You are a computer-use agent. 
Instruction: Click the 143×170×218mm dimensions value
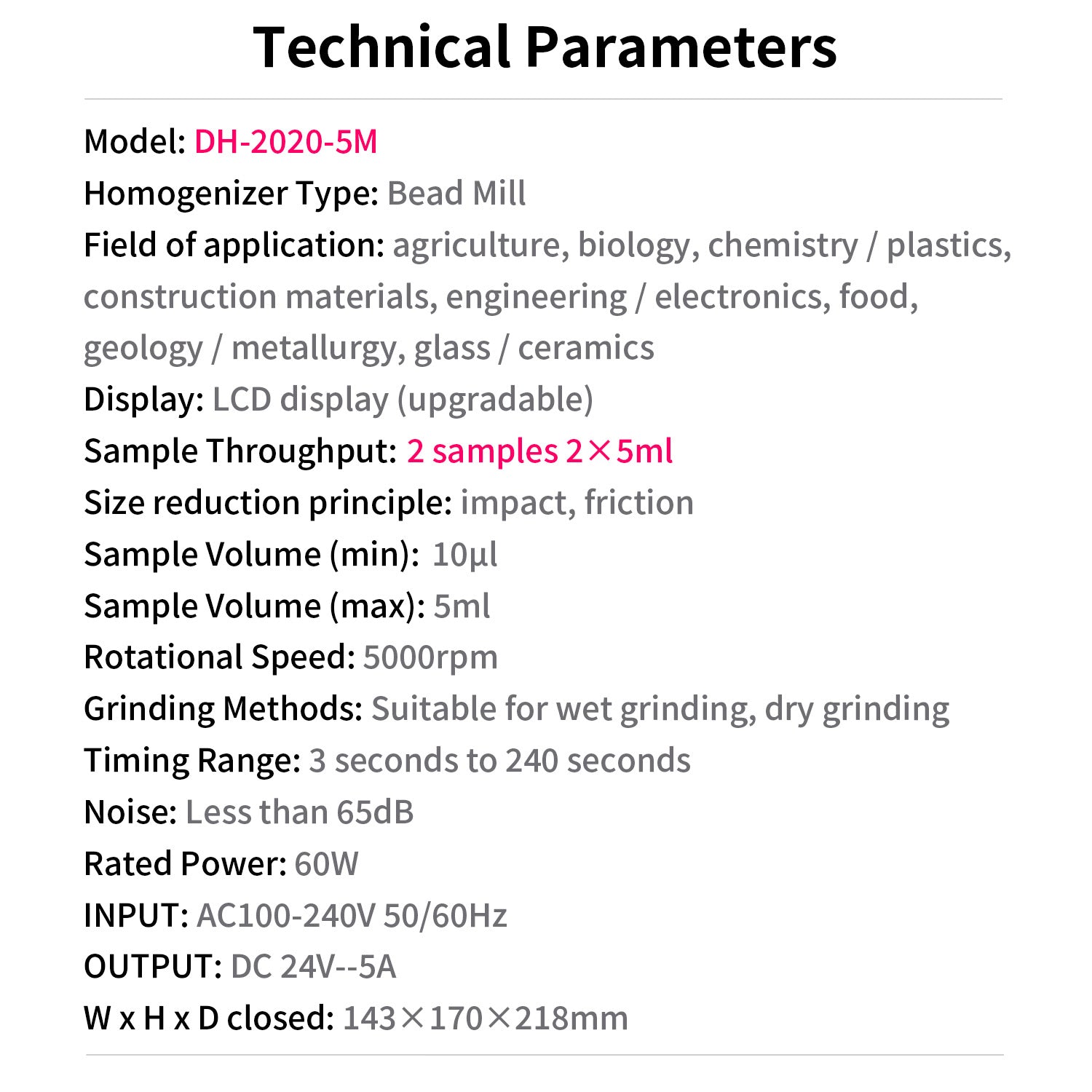pos(485,1018)
